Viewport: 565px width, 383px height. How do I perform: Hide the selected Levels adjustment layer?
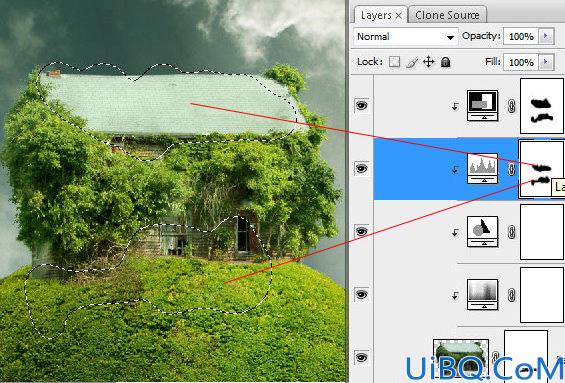361,168
